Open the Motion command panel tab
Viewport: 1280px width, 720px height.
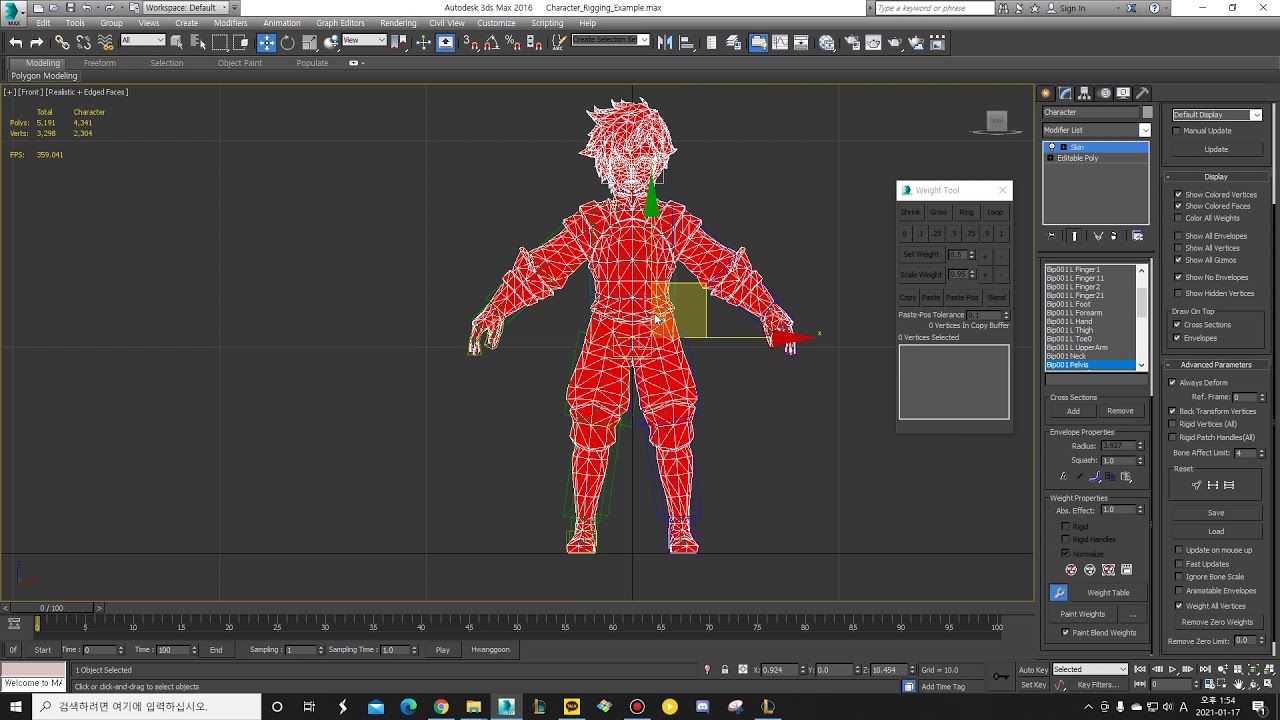pos(1105,93)
